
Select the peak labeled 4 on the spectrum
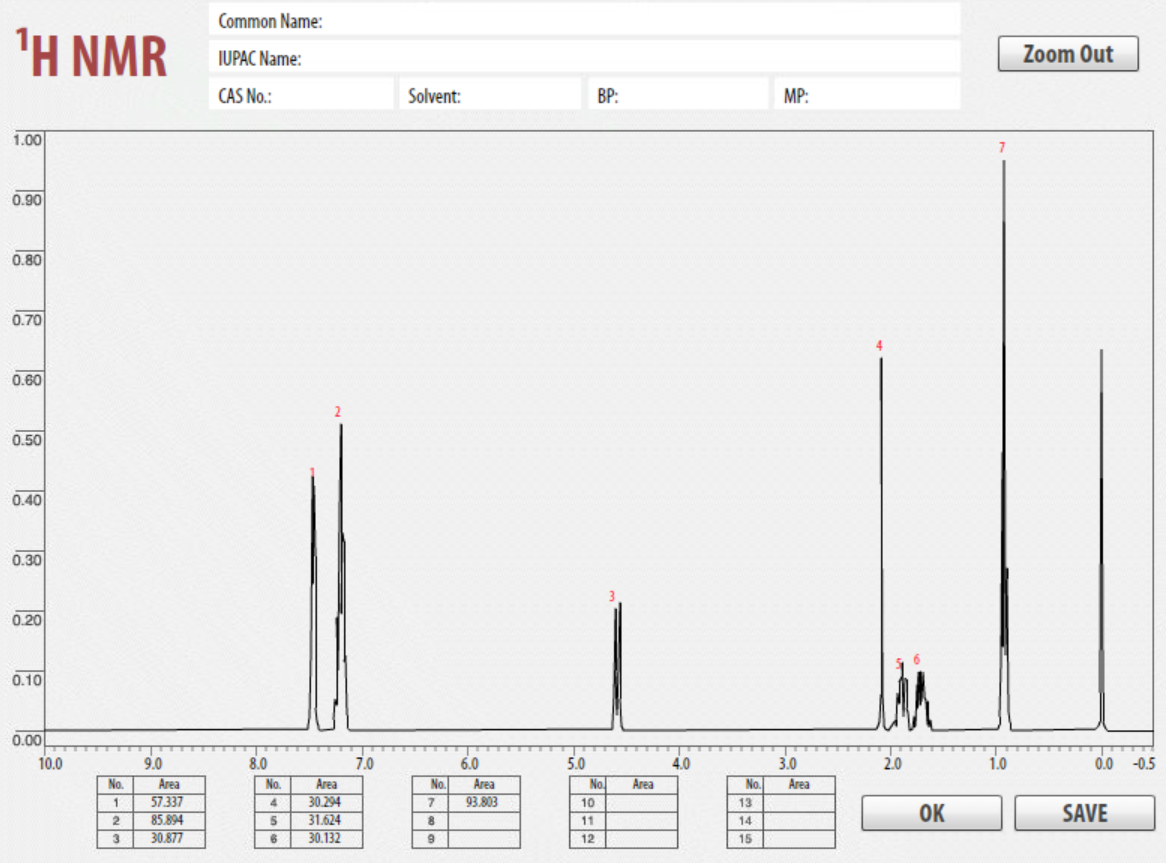click(x=878, y=346)
